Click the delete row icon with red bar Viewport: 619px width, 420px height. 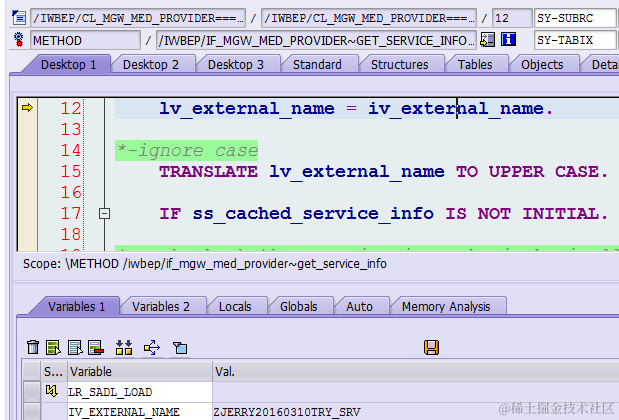point(96,347)
